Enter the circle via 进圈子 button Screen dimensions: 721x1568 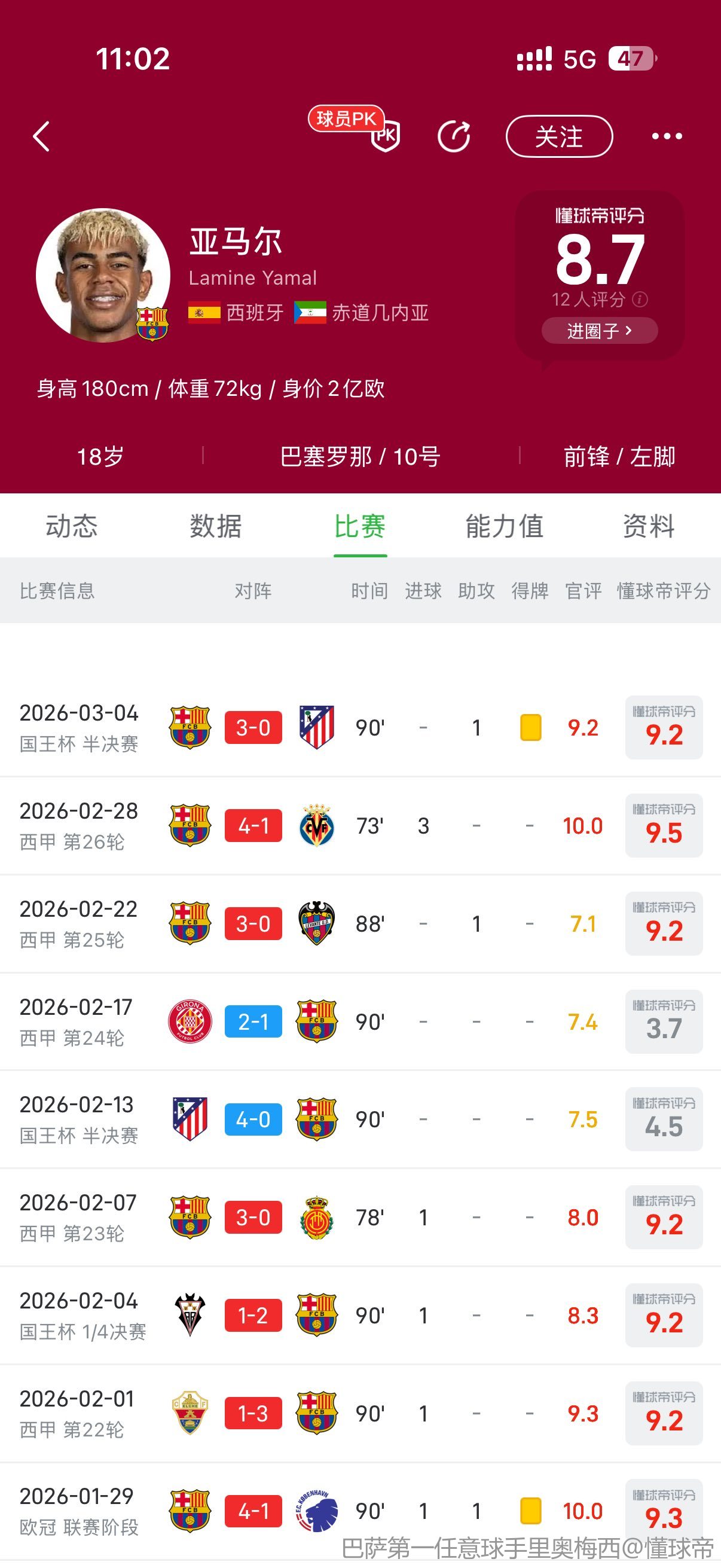[599, 331]
